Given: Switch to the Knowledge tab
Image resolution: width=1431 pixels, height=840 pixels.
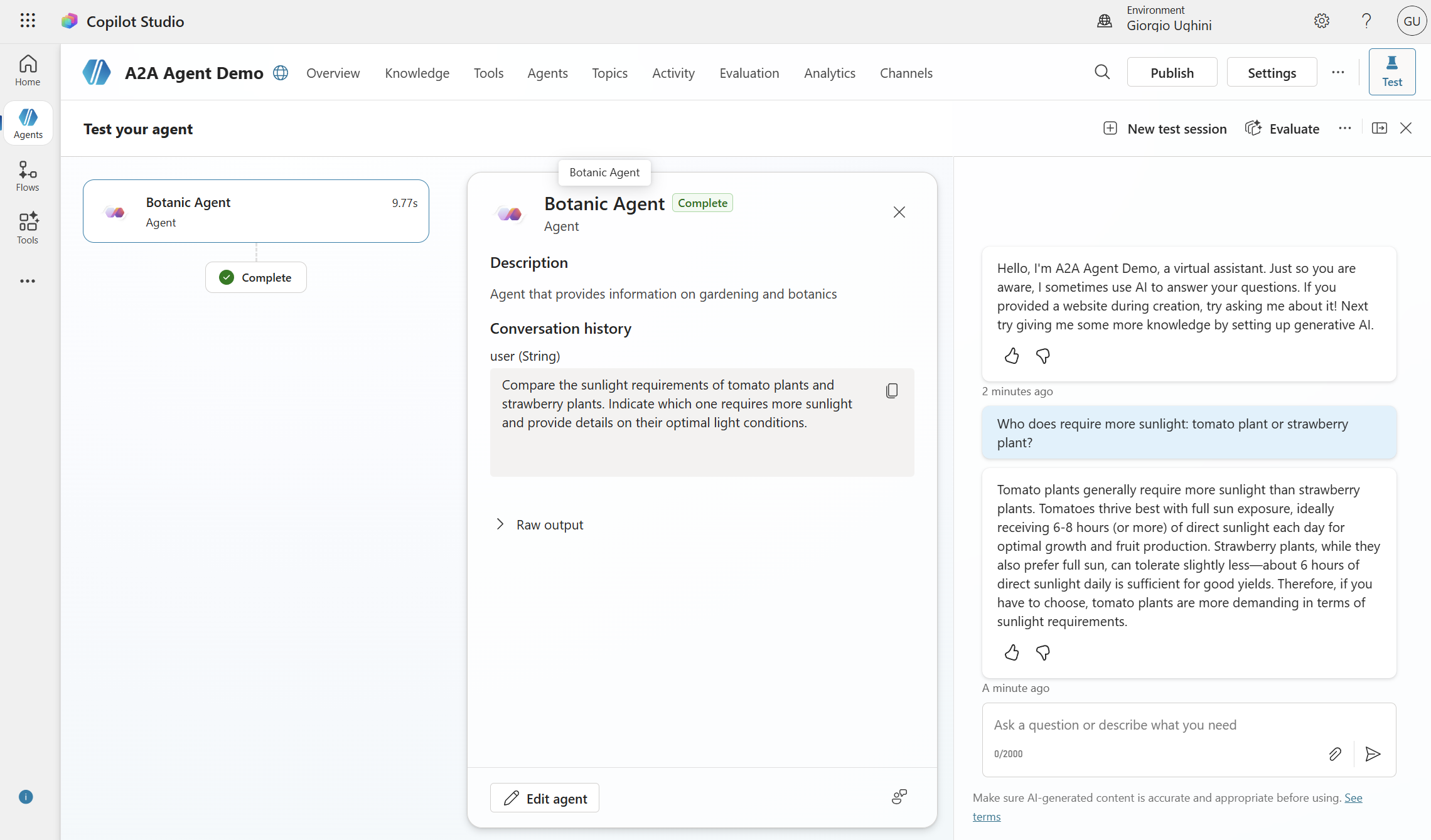Looking at the screenshot, I should coord(417,73).
